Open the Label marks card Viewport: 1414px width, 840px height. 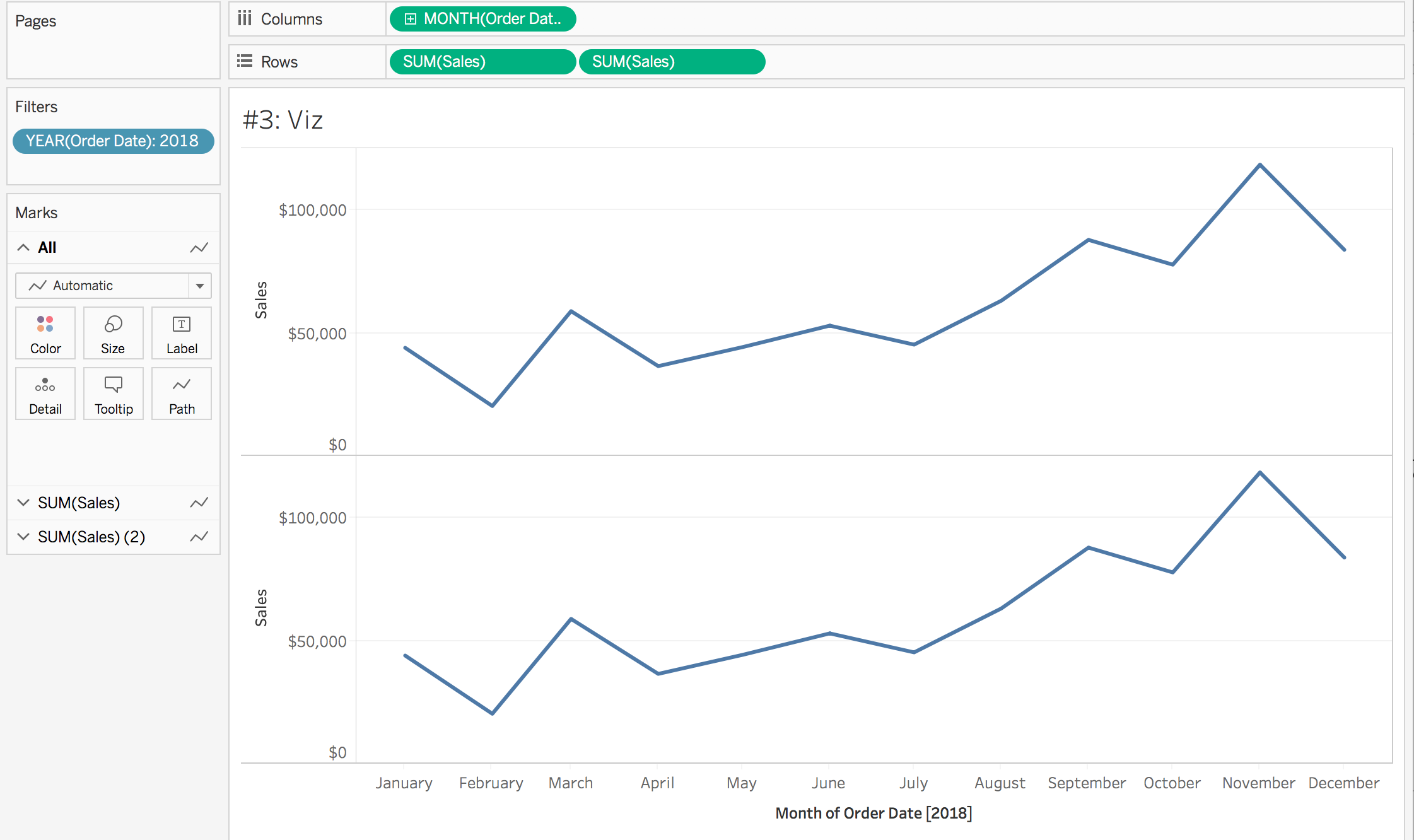click(x=182, y=333)
